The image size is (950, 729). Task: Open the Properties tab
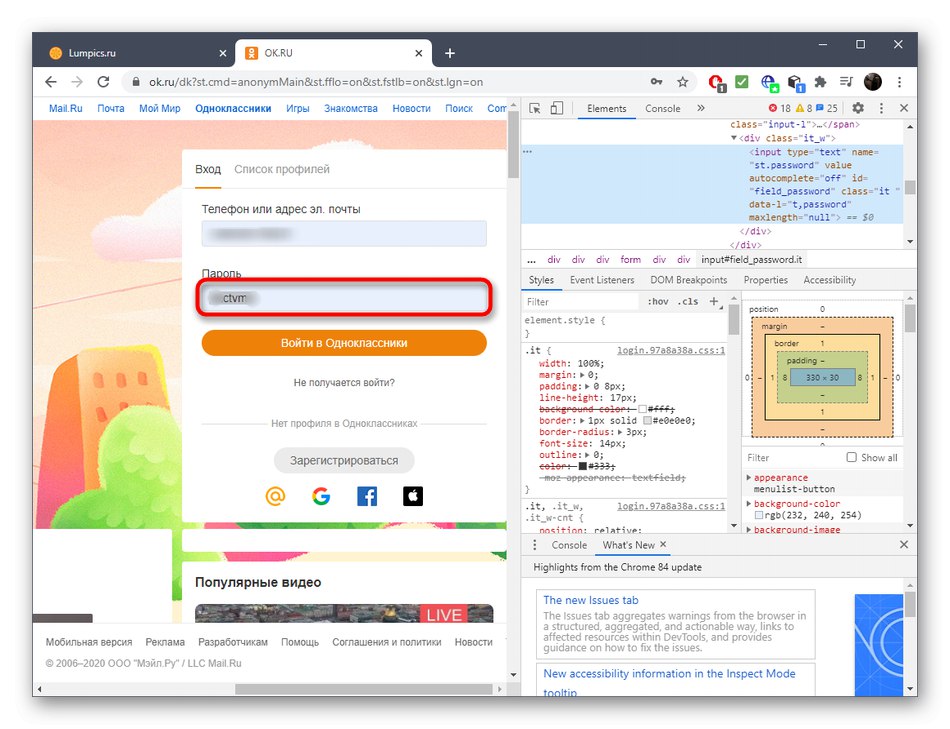pos(765,280)
